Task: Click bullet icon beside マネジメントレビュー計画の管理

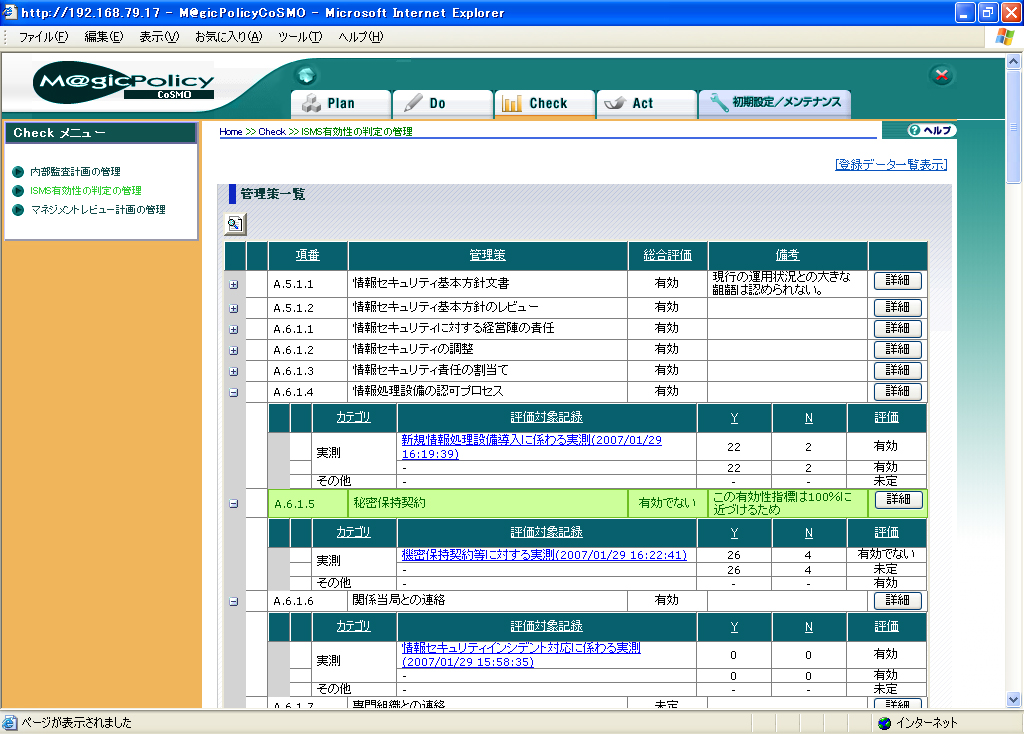Action: 17,210
